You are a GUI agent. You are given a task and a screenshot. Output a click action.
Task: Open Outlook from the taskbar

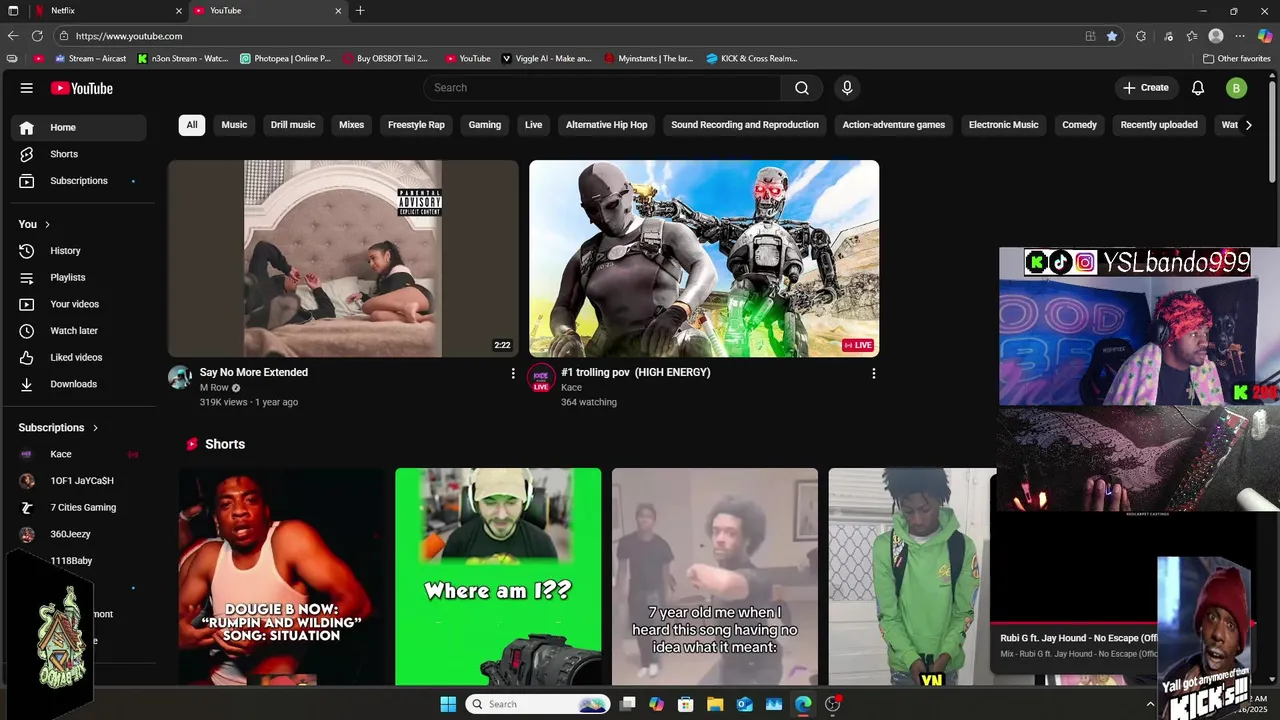click(744, 704)
